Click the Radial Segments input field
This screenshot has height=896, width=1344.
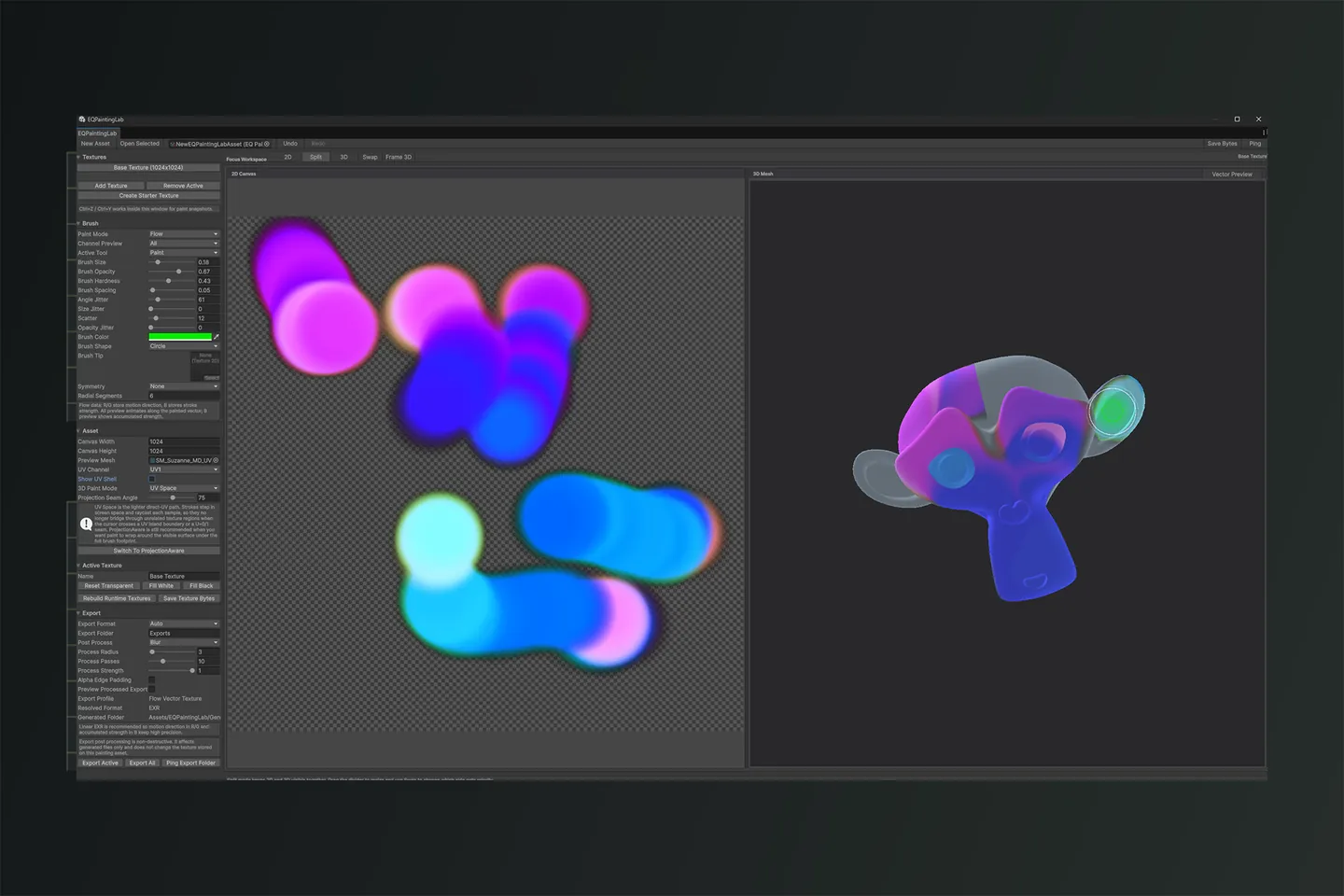[184, 396]
